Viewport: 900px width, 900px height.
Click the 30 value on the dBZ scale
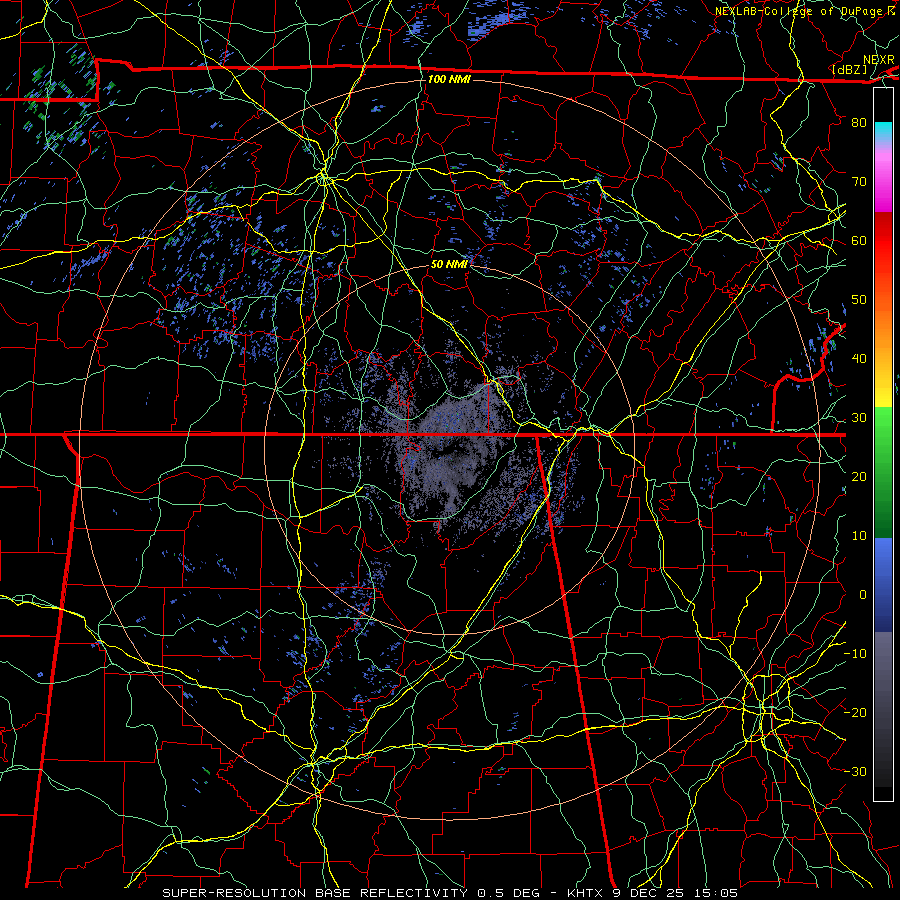(x=859, y=418)
